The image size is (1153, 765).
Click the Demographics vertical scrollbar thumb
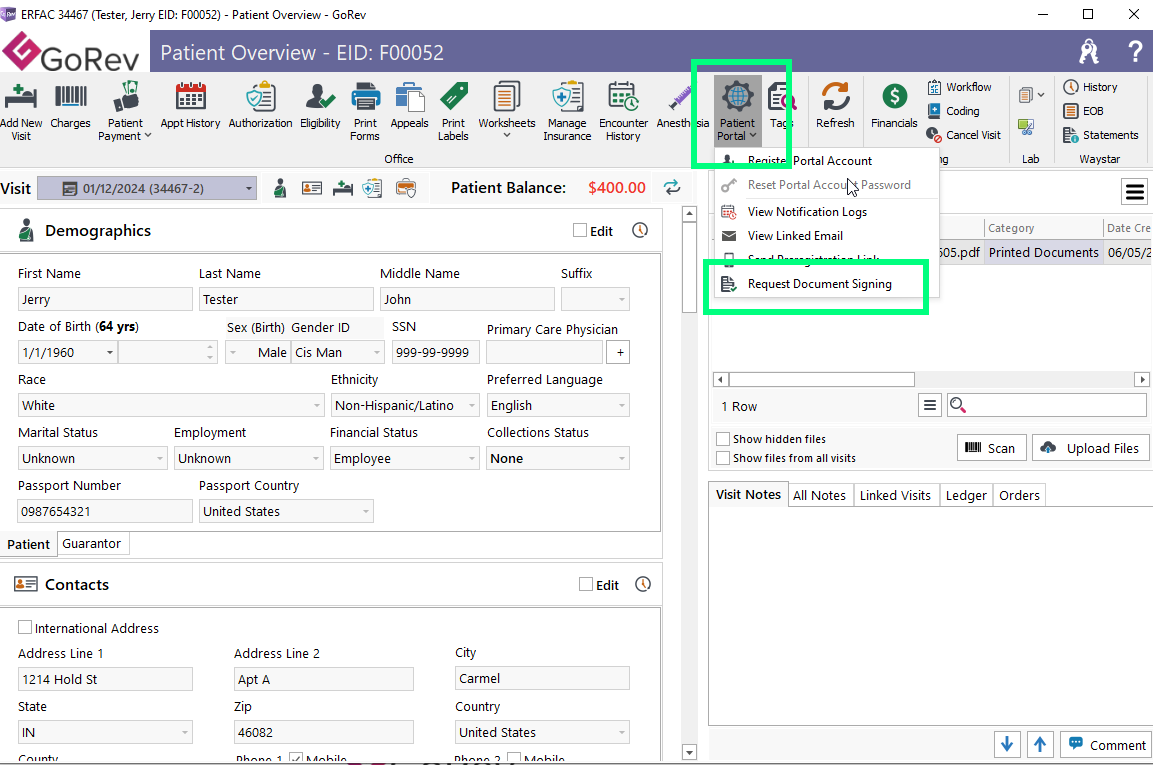(x=689, y=267)
